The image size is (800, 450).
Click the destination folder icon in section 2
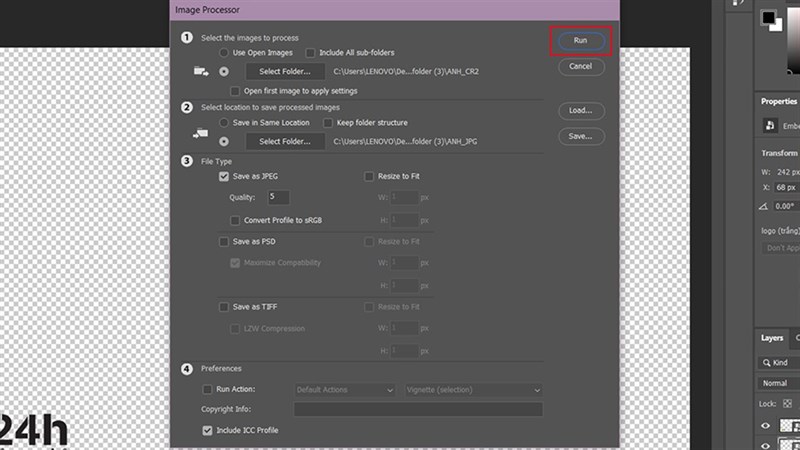(x=201, y=134)
